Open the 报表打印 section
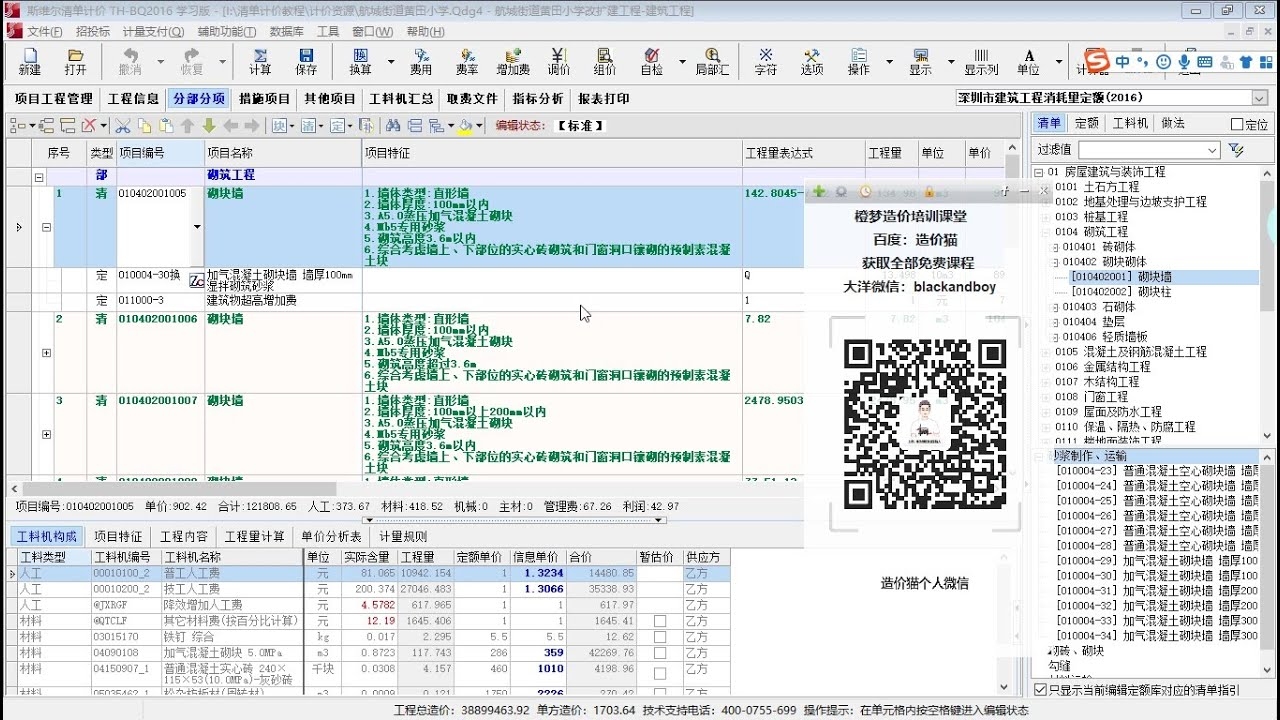 (603, 99)
